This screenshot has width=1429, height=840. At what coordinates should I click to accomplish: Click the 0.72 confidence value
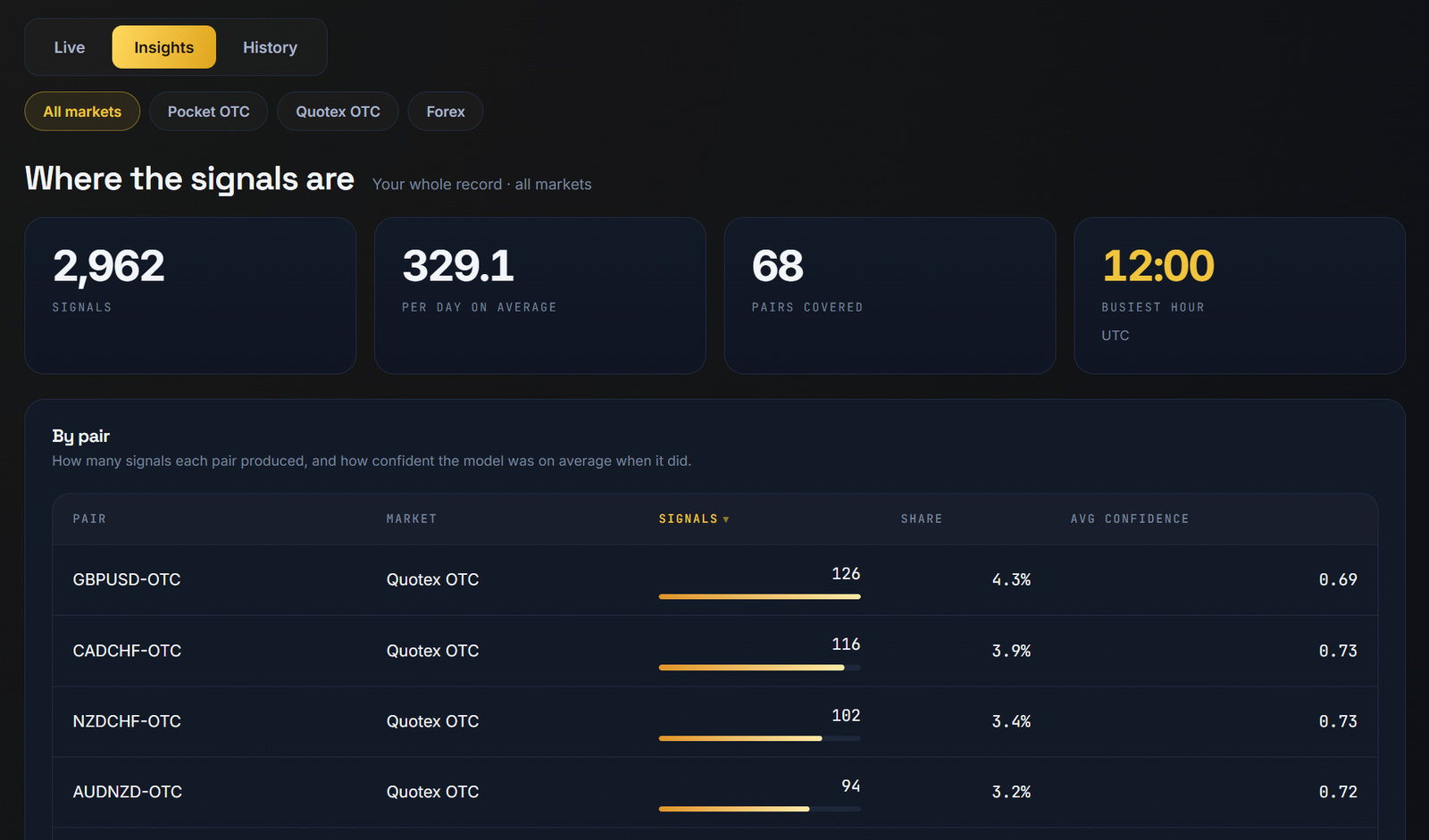pyautogui.click(x=1338, y=792)
